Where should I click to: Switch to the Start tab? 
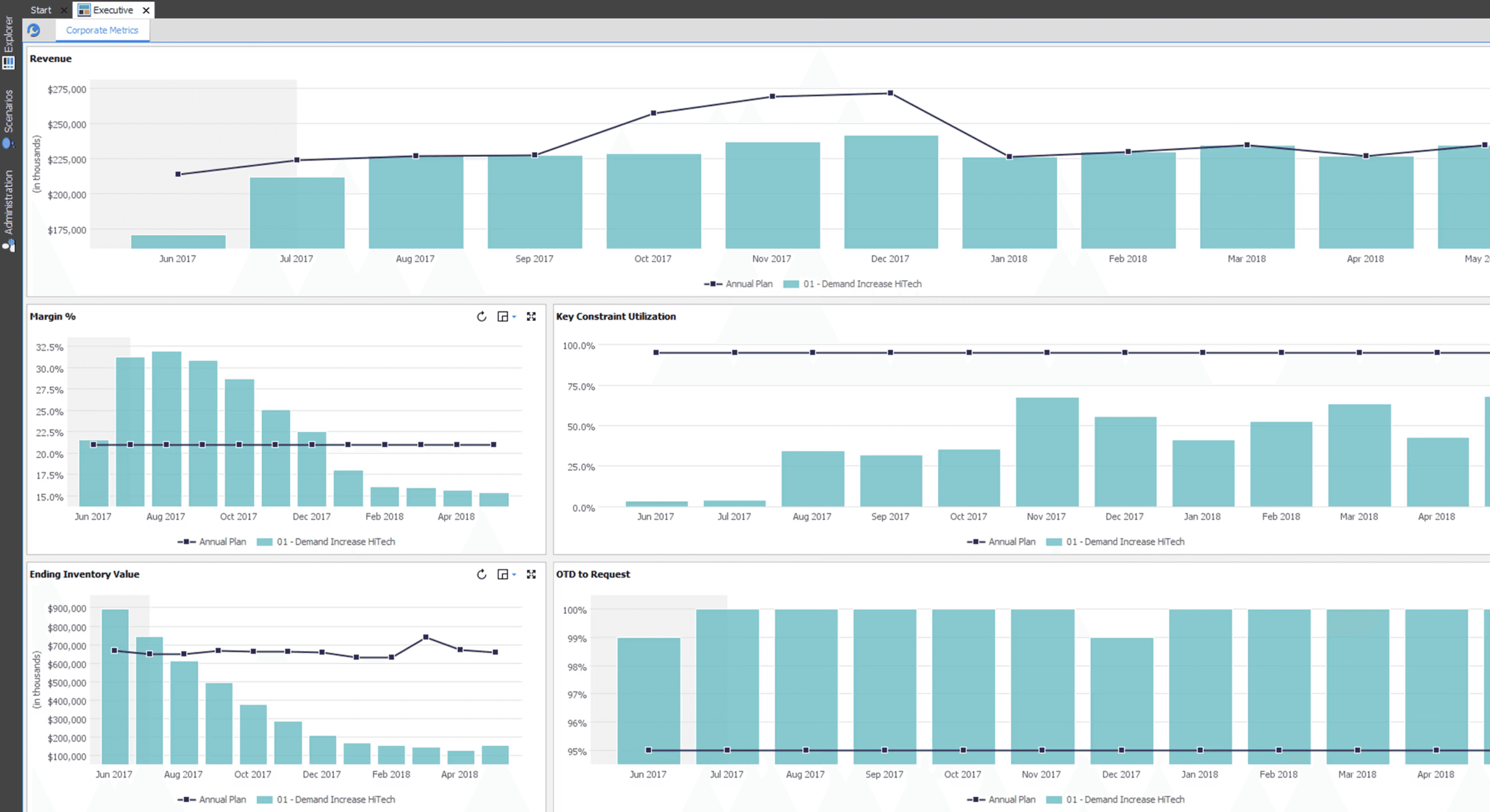[x=41, y=10]
